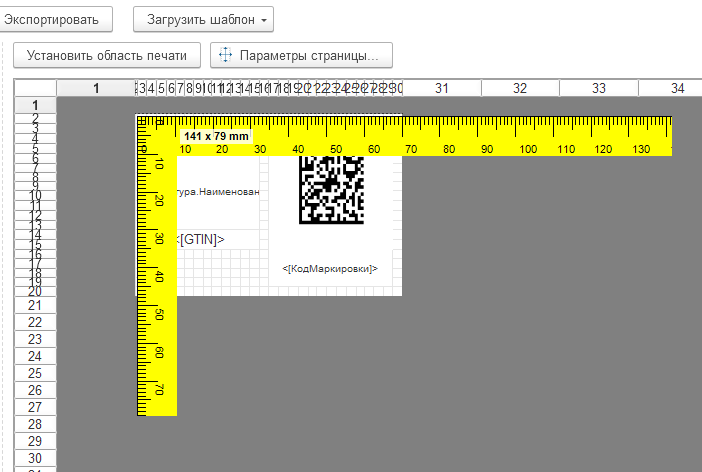Select column header 32
The width and height of the screenshot is (702, 472).
520,88
